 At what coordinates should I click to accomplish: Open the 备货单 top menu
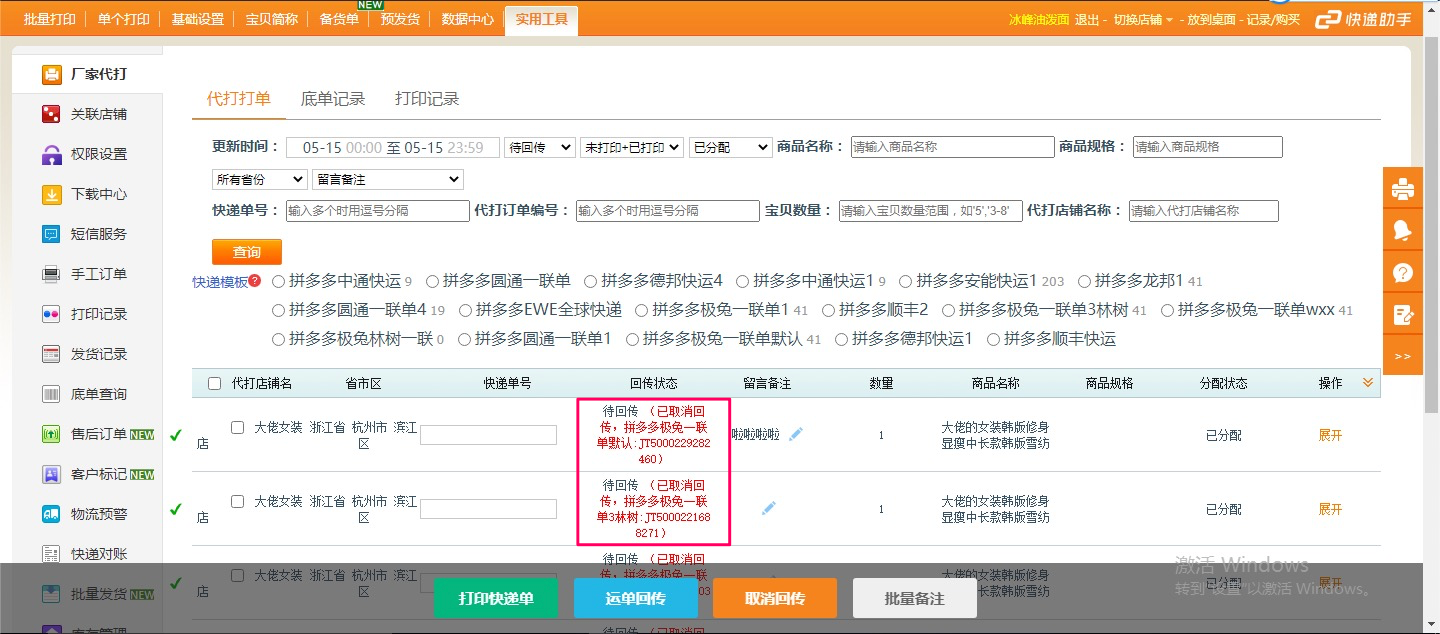tap(339, 19)
